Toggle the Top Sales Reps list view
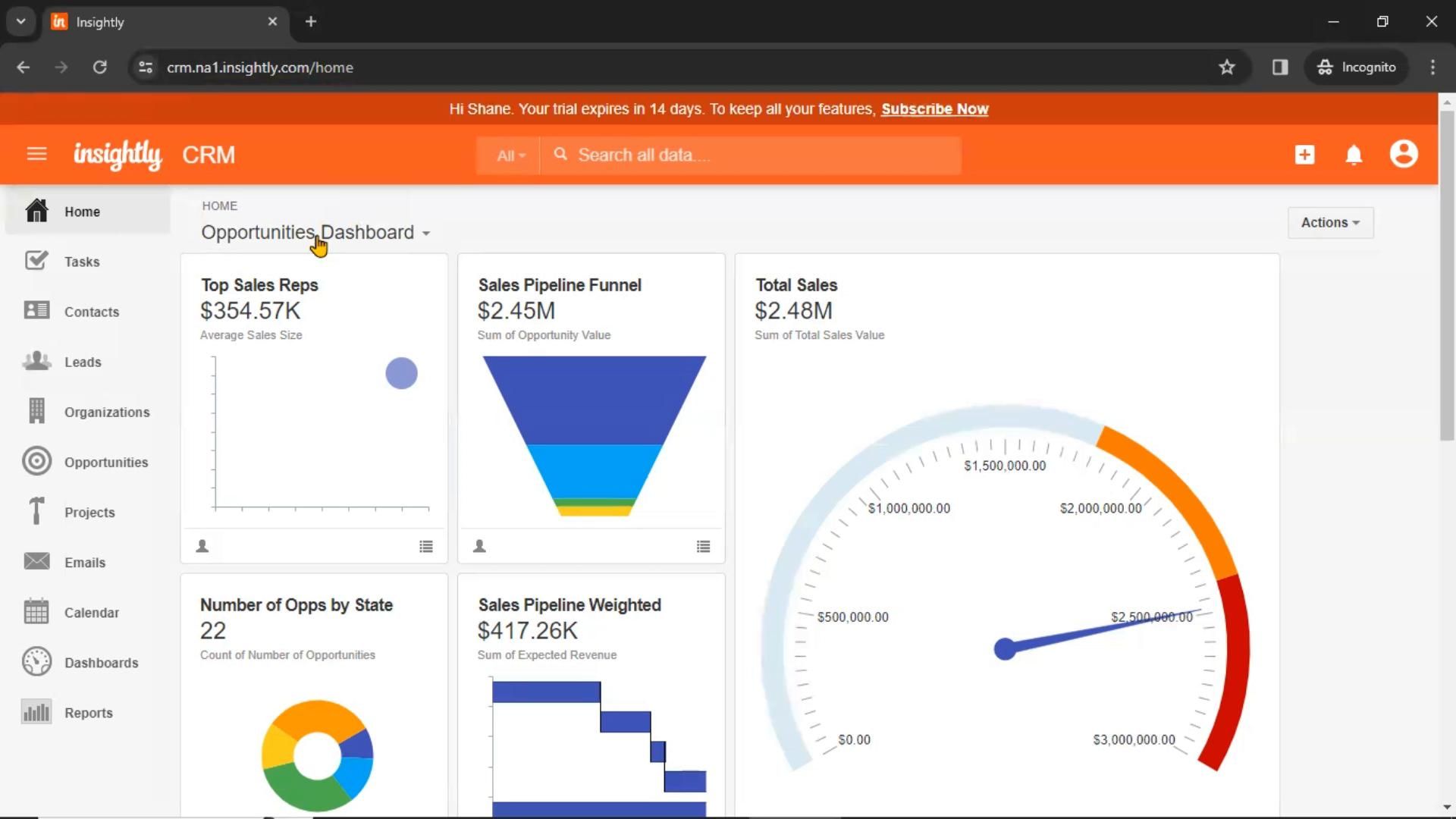This screenshot has width=1456, height=819. [425, 547]
